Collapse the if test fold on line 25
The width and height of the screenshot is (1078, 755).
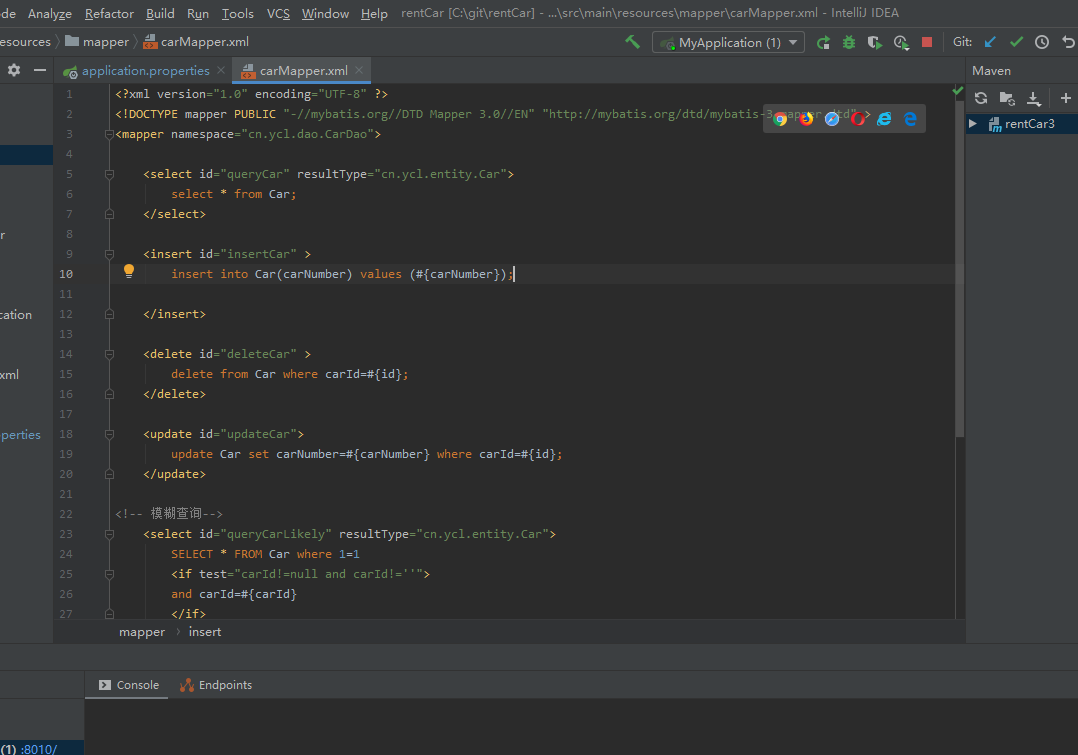(109, 574)
